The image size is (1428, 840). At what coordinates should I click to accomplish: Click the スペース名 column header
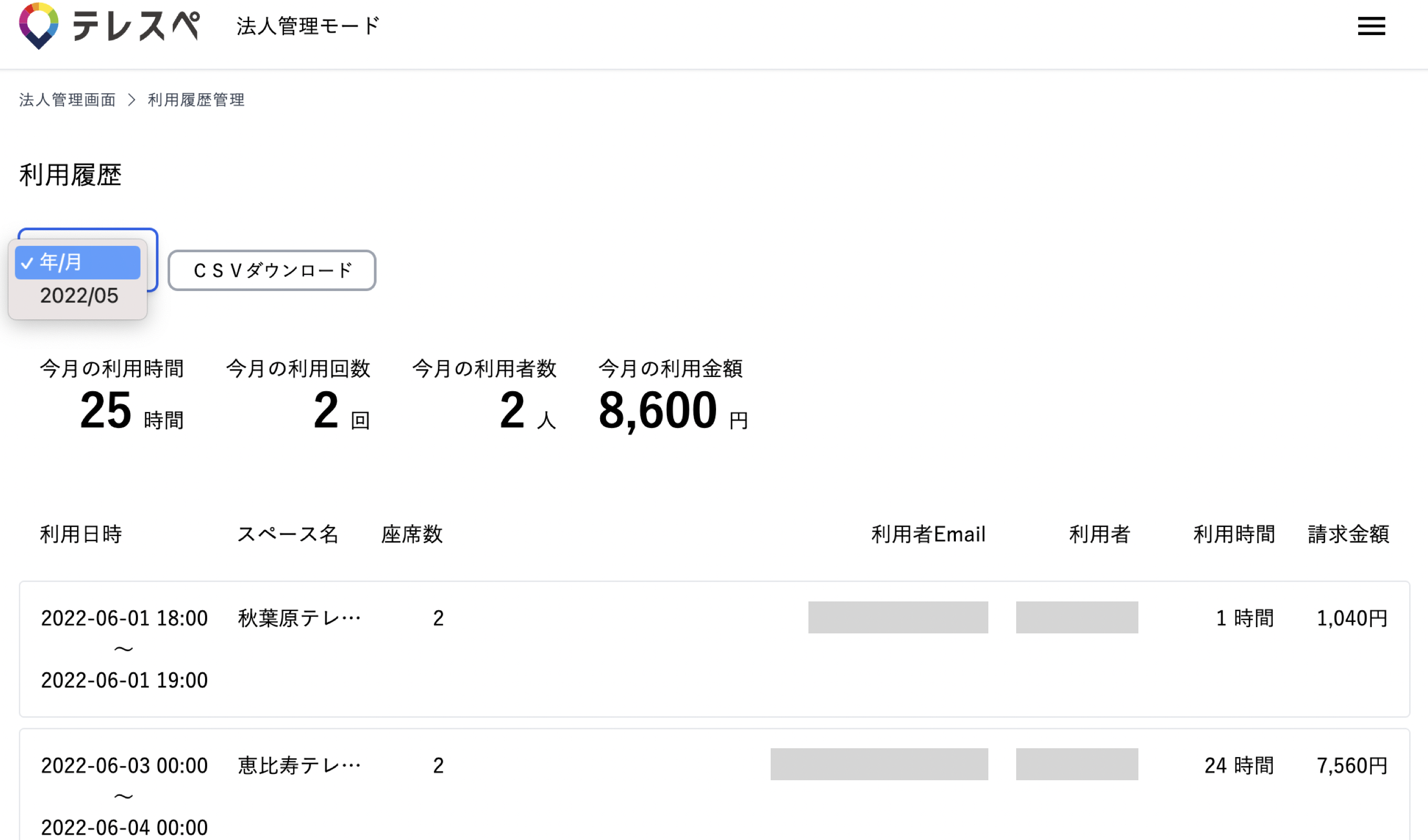(288, 534)
